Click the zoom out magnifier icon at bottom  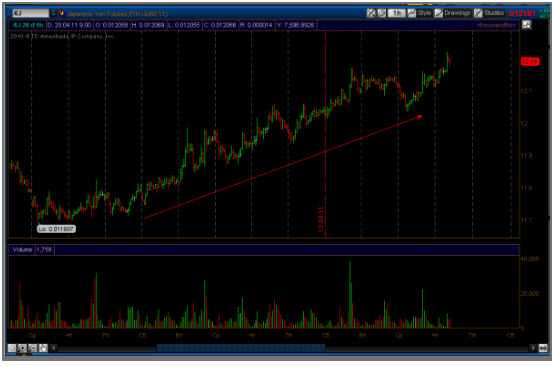[x=33, y=348]
